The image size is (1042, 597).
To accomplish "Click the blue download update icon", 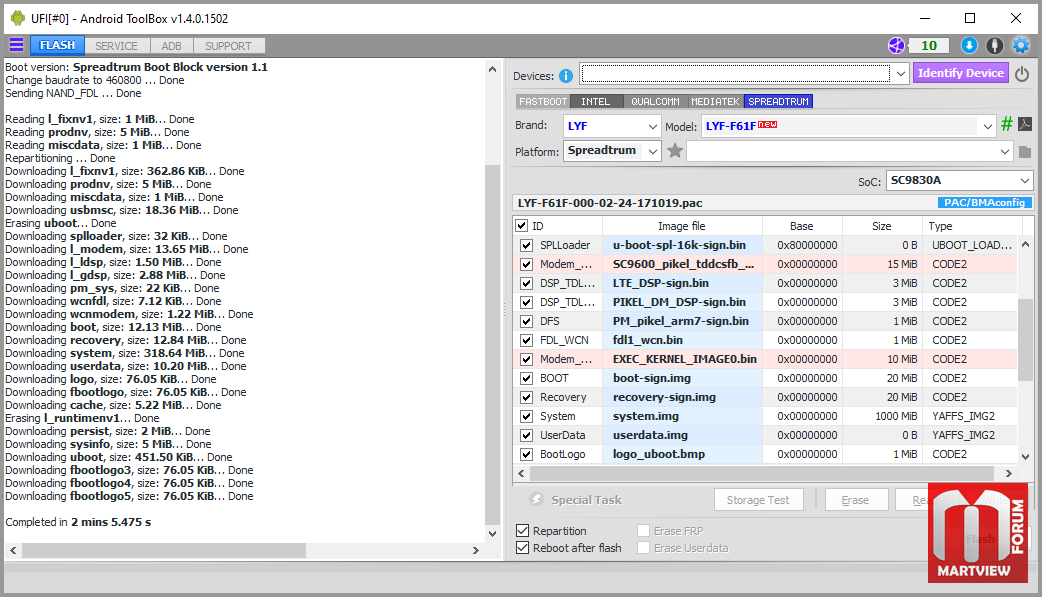I will tap(969, 45).
